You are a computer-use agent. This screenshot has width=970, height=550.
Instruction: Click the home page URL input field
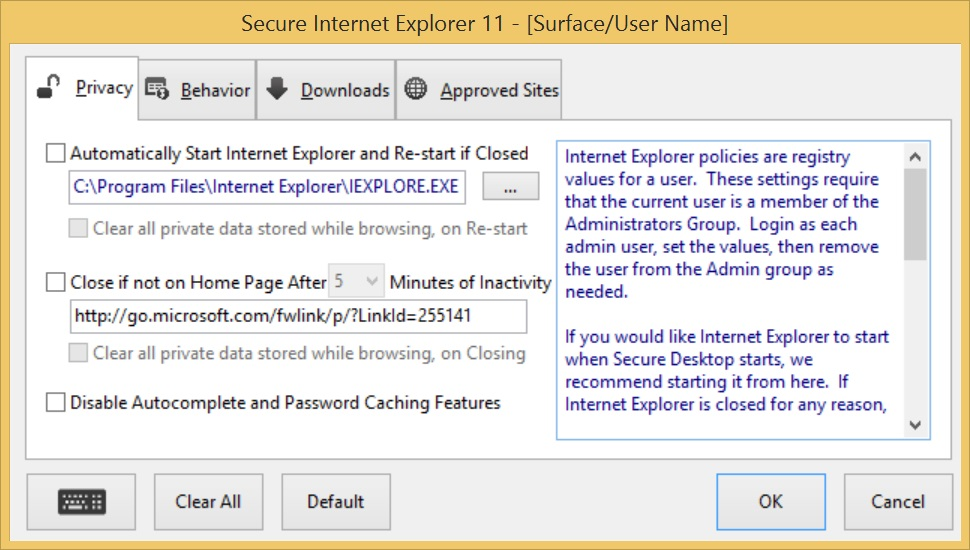click(298, 316)
